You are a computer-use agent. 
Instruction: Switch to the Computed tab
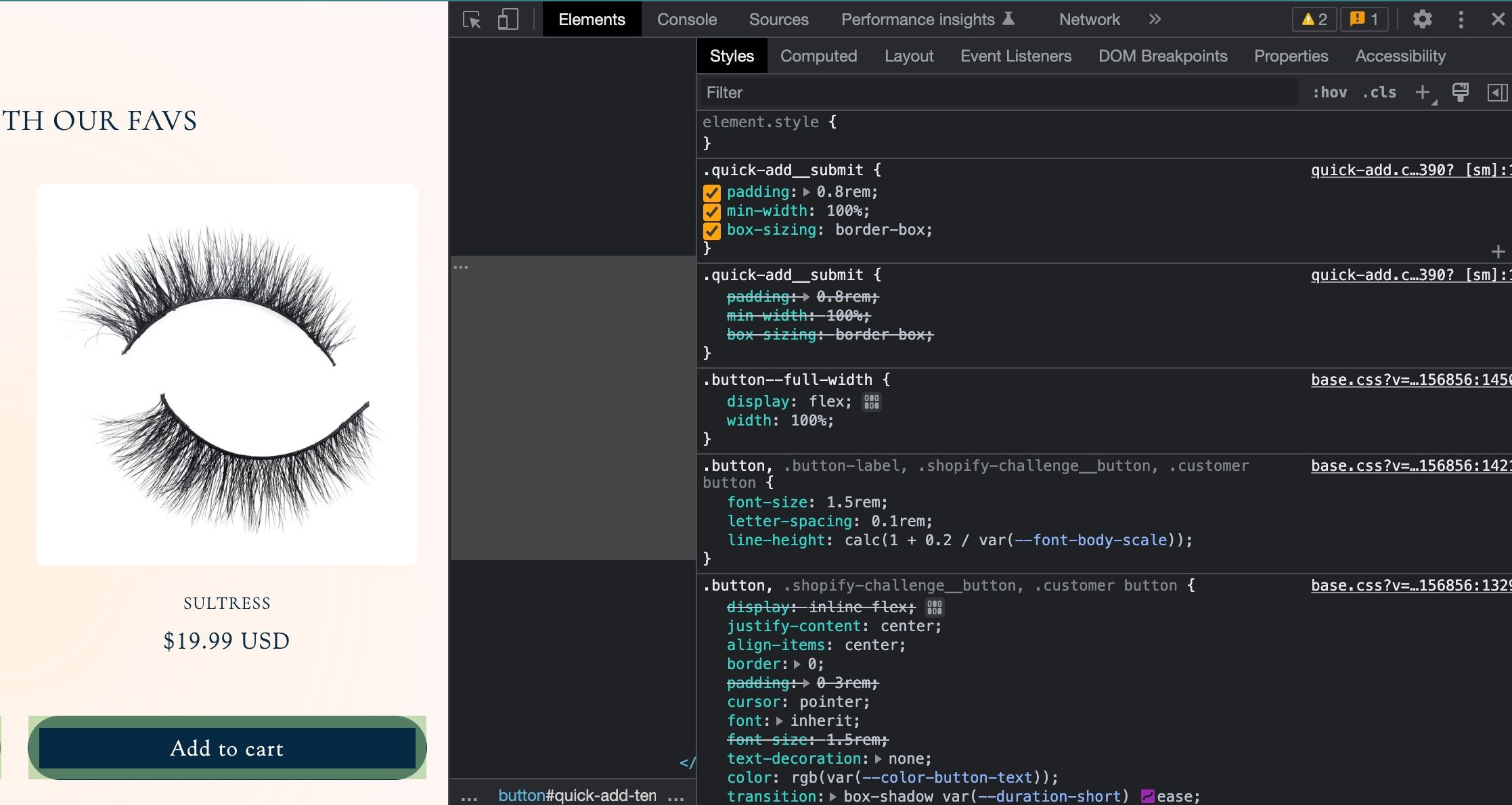[818, 56]
